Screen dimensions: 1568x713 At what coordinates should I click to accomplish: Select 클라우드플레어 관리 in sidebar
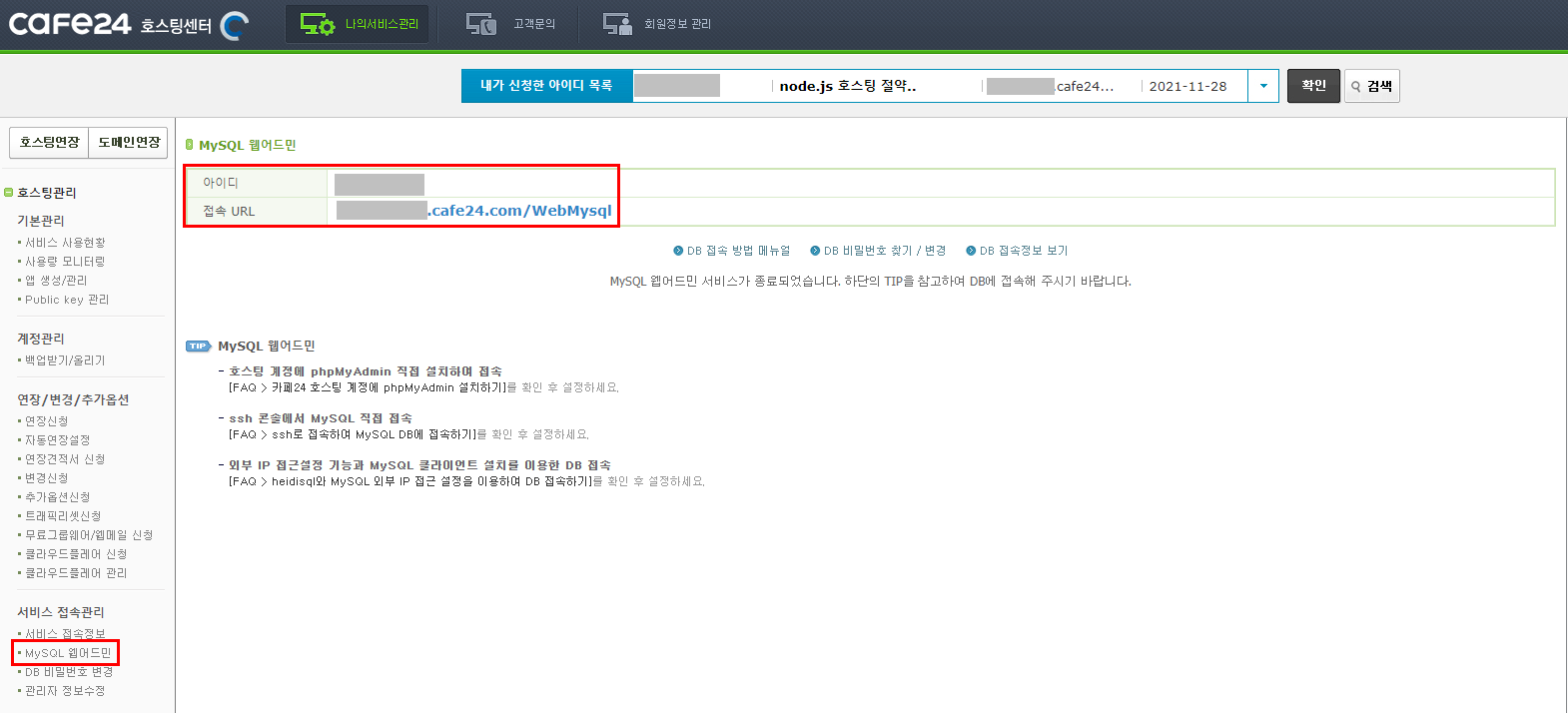(x=76, y=573)
